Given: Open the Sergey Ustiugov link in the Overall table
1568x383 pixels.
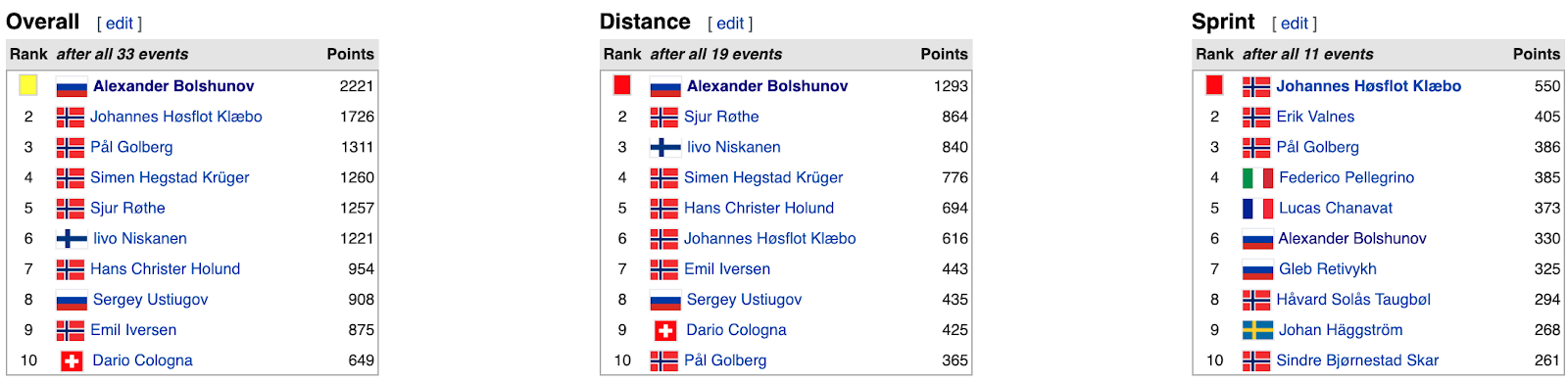Looking at the screenshot, I should [150, 300].
